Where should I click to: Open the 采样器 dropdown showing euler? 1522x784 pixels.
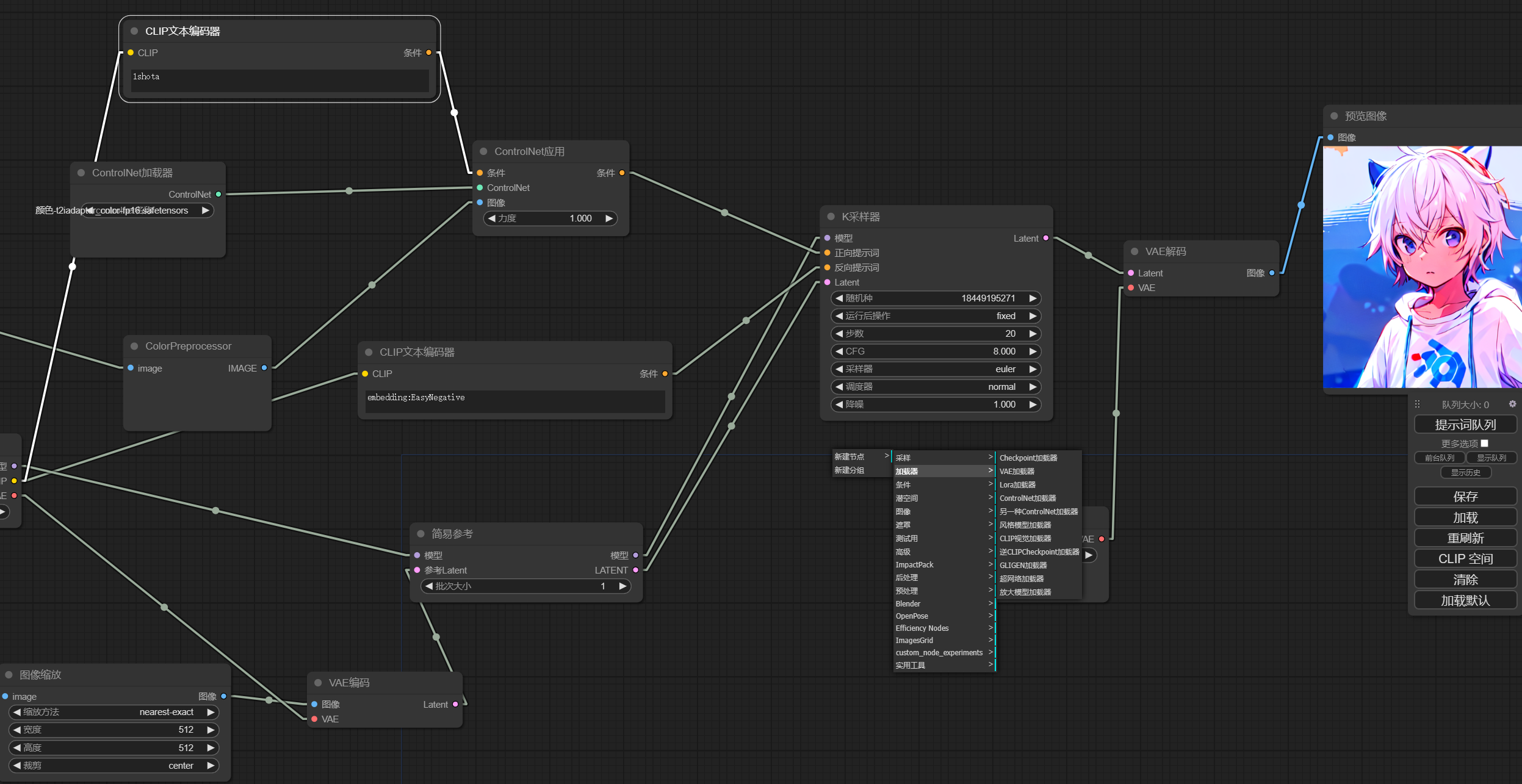pos(934,369)
